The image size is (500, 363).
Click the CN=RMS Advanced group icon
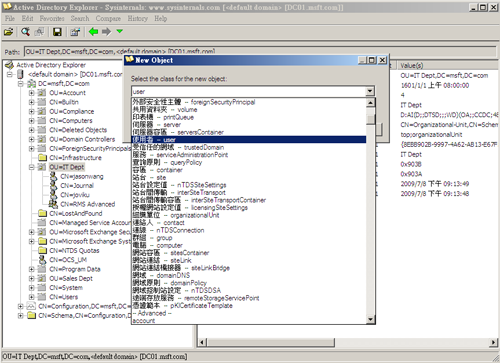[53, 204]
